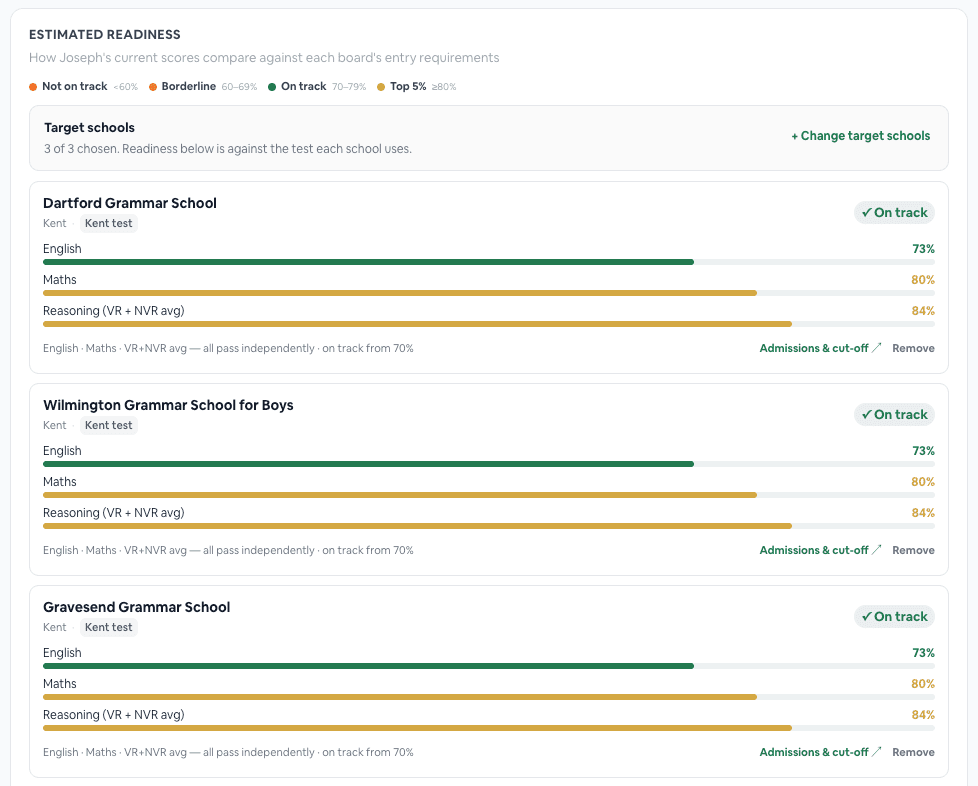Click the external link arrow icon in Gravesend card
The width and height of the screenshot is (978, 786).
[876, 752]
